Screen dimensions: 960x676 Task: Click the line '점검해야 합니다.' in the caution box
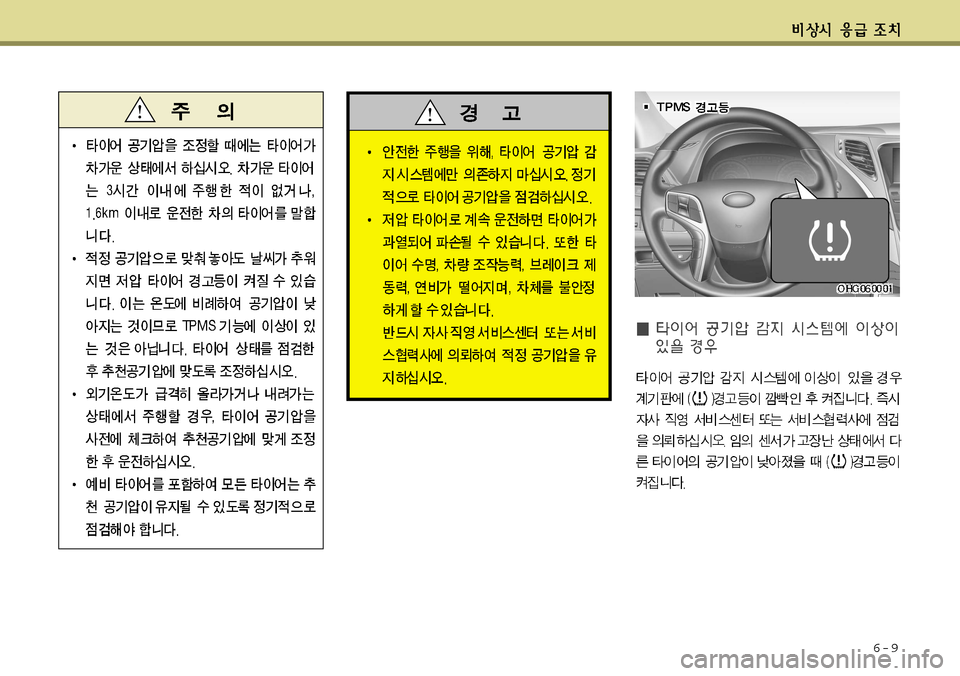coord(132,529)
